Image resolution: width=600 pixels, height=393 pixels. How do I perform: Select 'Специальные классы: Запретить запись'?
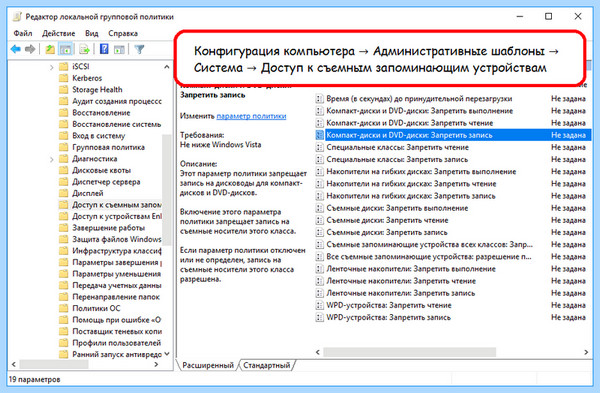(x=397, y=160)
